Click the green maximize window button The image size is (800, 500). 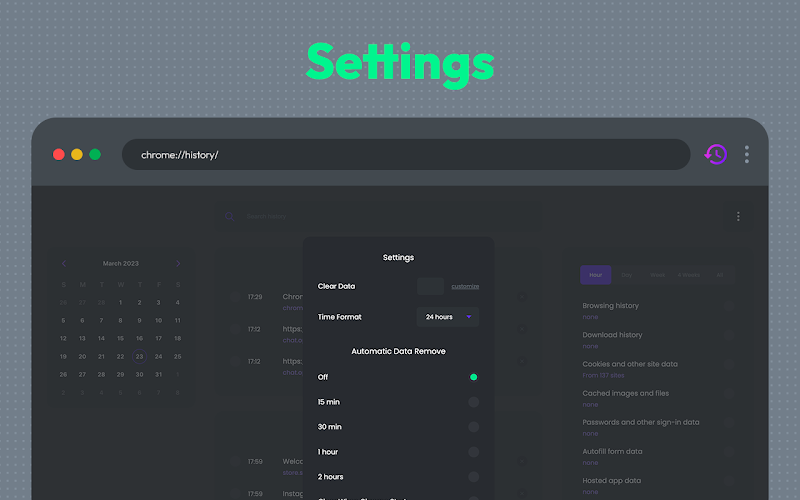pos(95,154)
